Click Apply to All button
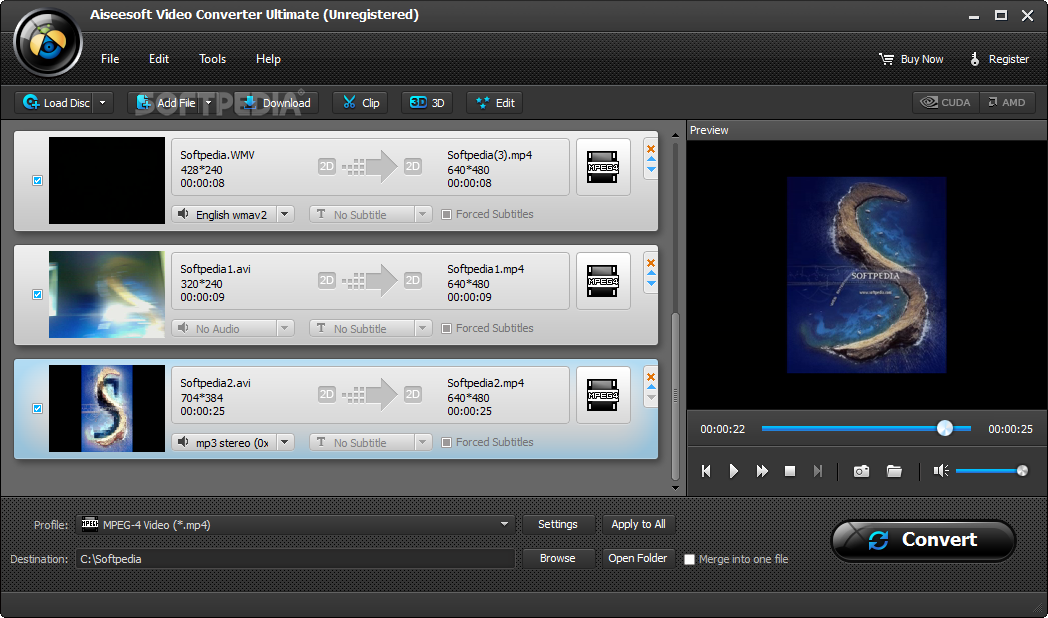 point(638,524)
